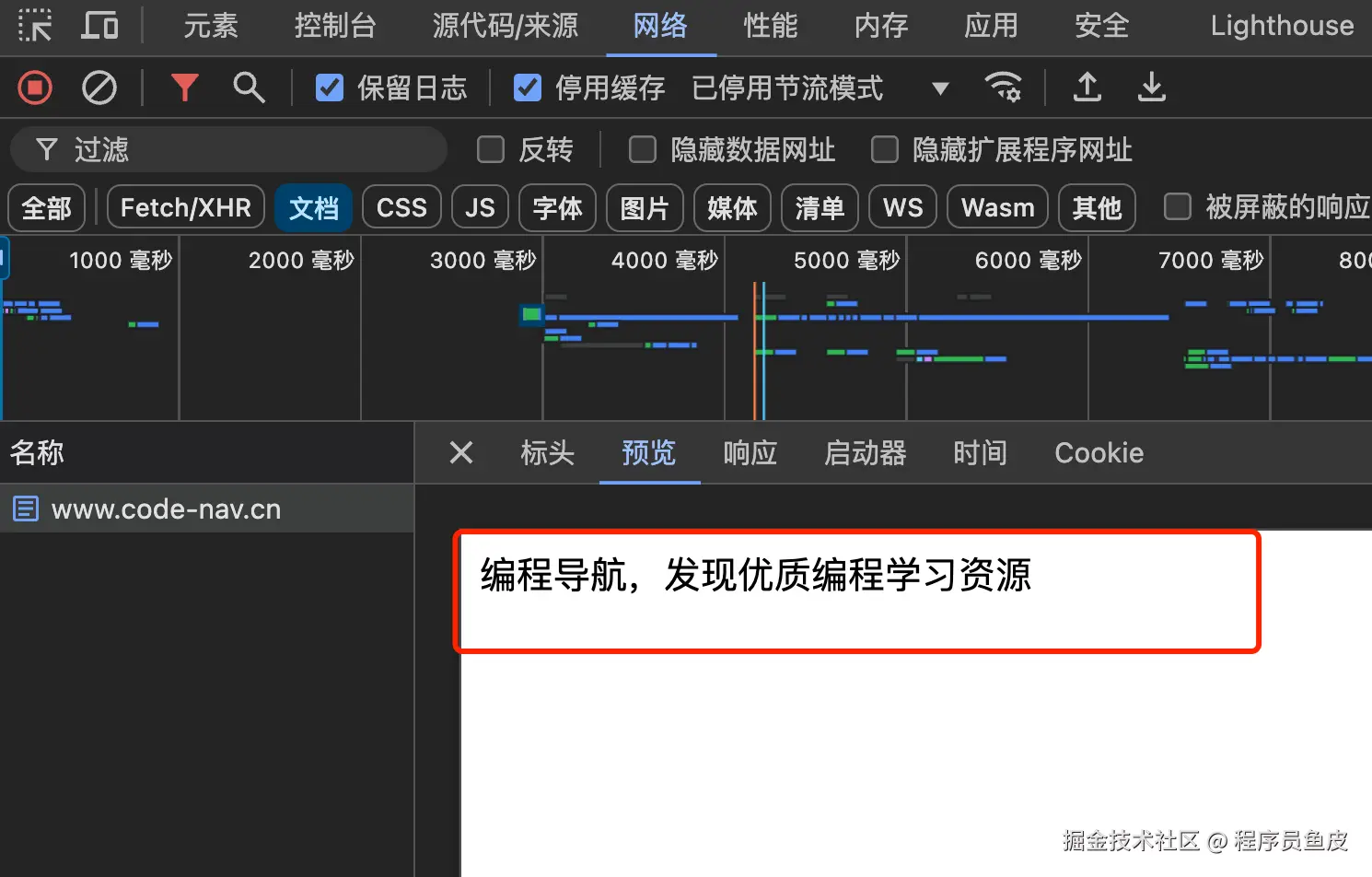Open the 性能 panel tab

point(771,26)
